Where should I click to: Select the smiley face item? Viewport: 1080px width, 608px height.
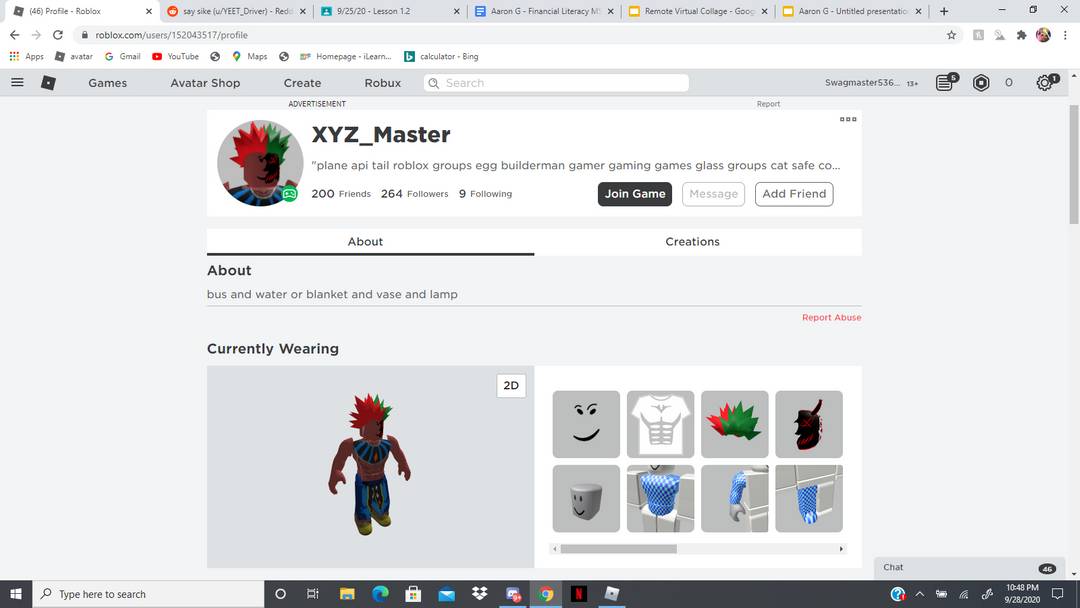point(586,424)
